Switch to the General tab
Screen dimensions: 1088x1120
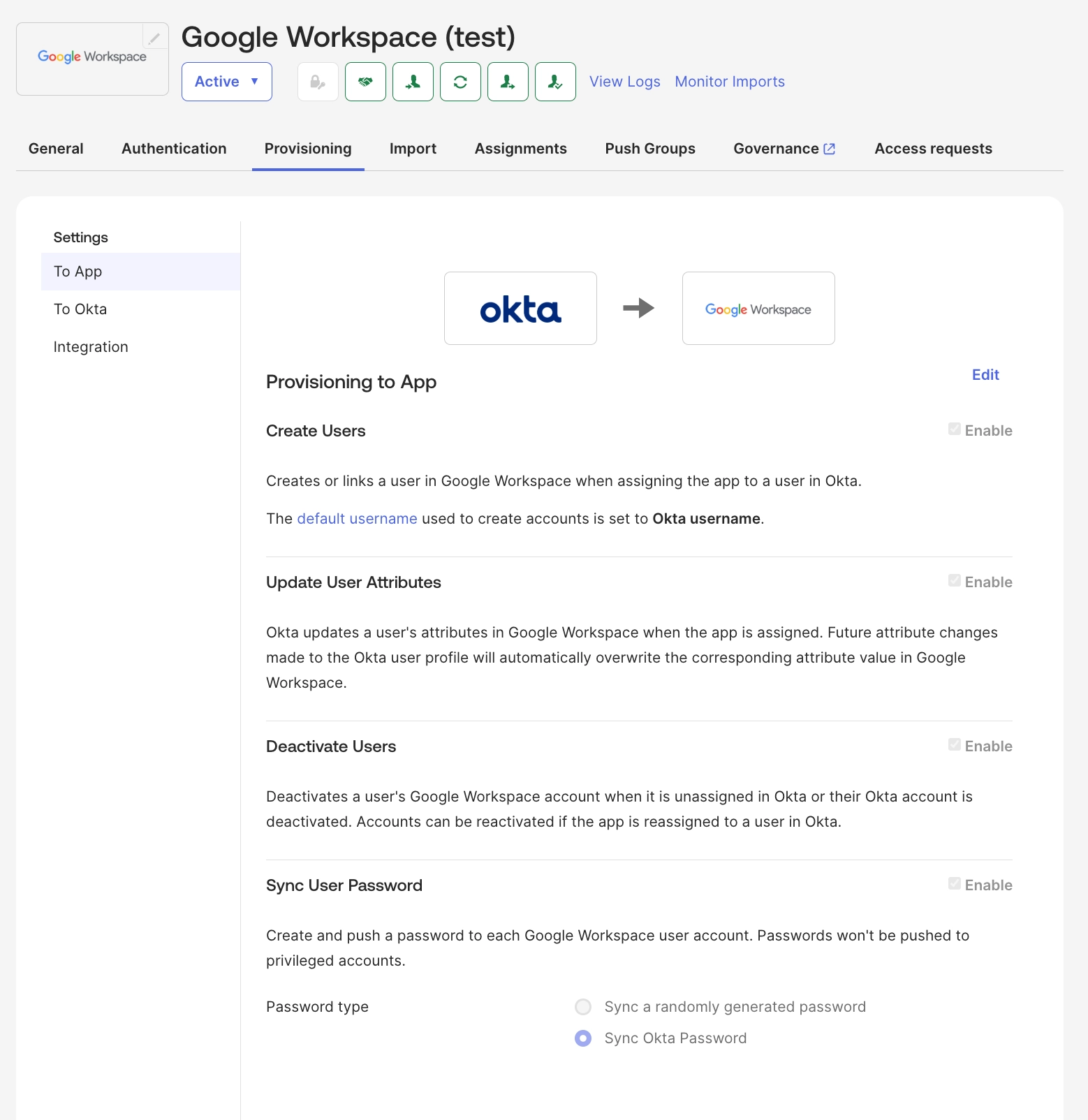pyautogui.click(x=56, y=149)
